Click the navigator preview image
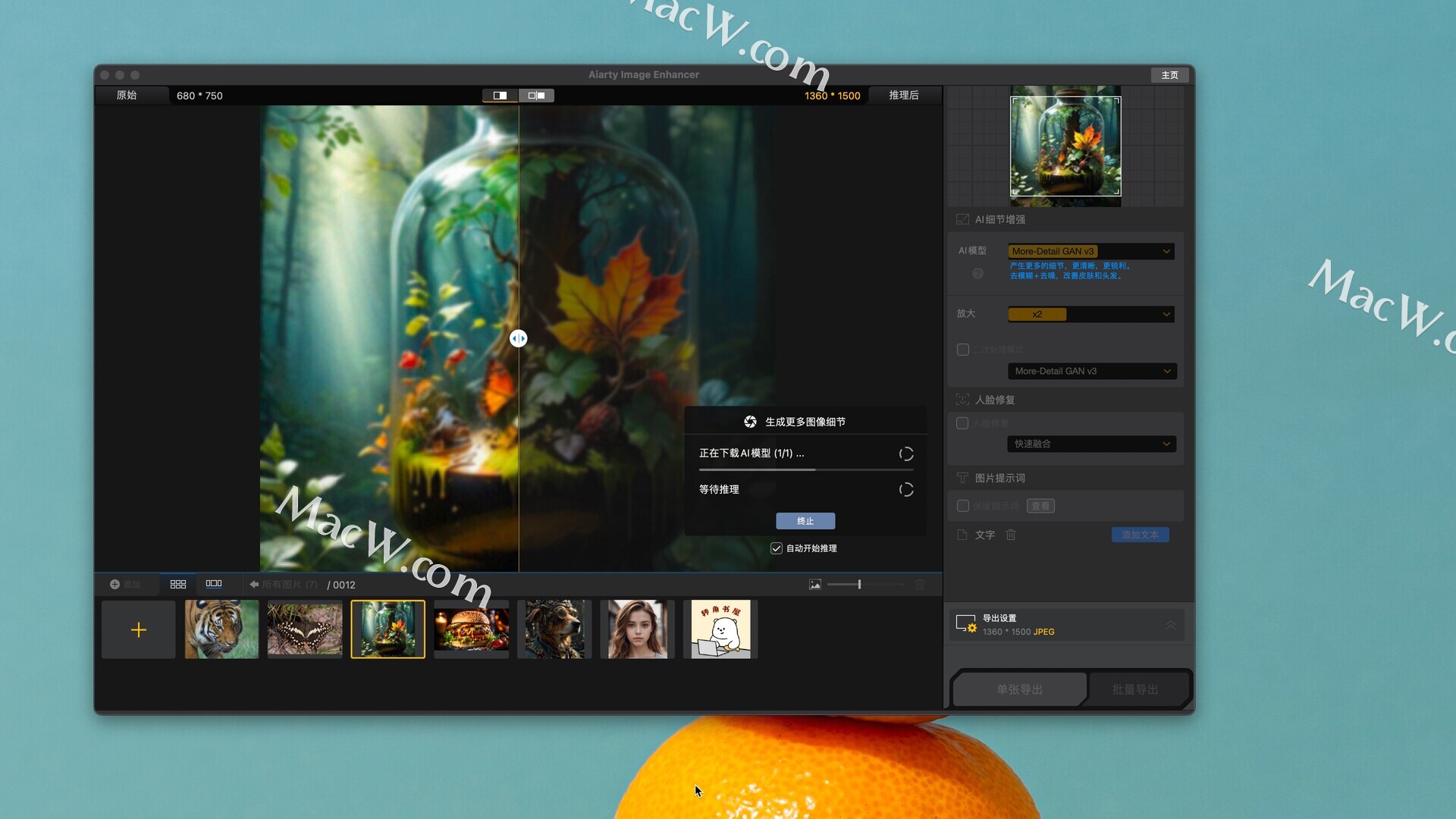This screenshot has width=1456, height=819. (x=1065, y=146)
